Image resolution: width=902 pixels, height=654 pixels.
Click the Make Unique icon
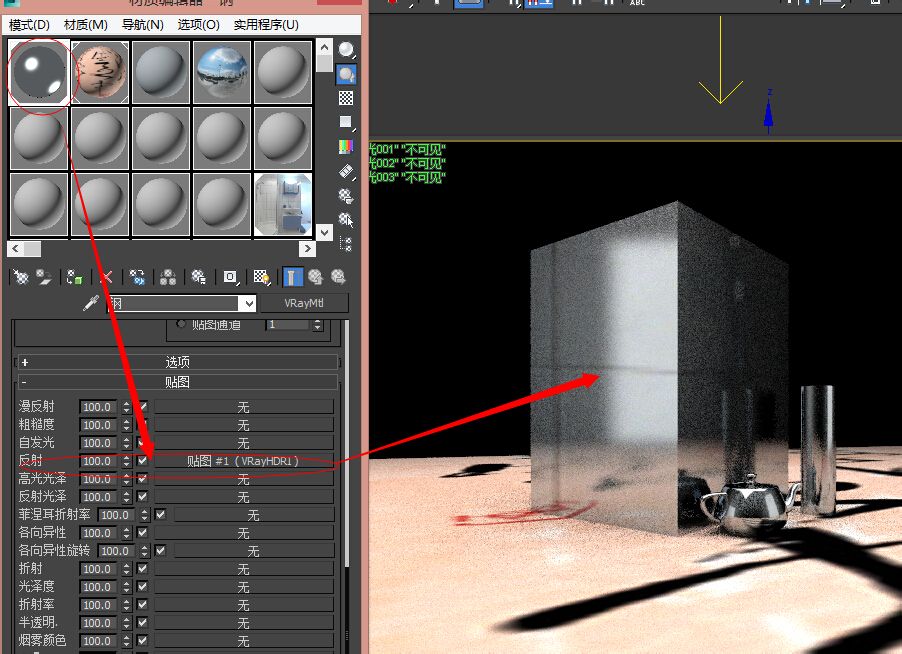[x=168, y=277]
